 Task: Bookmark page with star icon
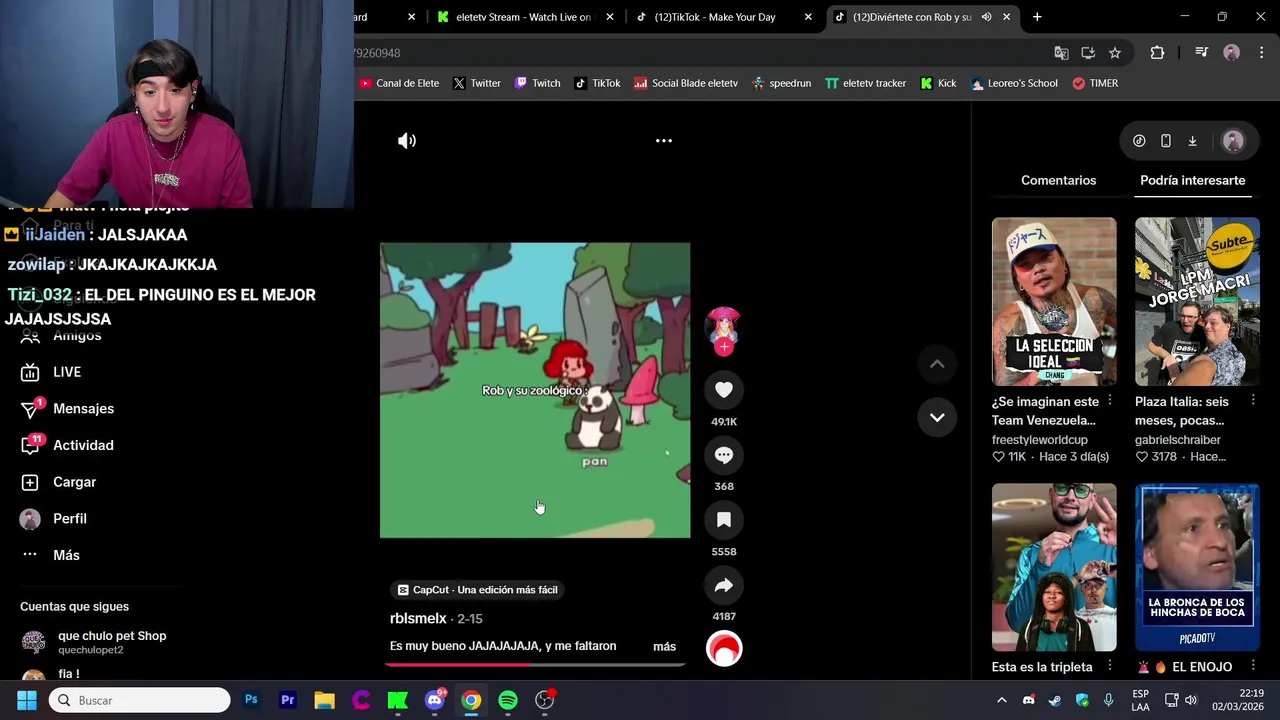1115,53
